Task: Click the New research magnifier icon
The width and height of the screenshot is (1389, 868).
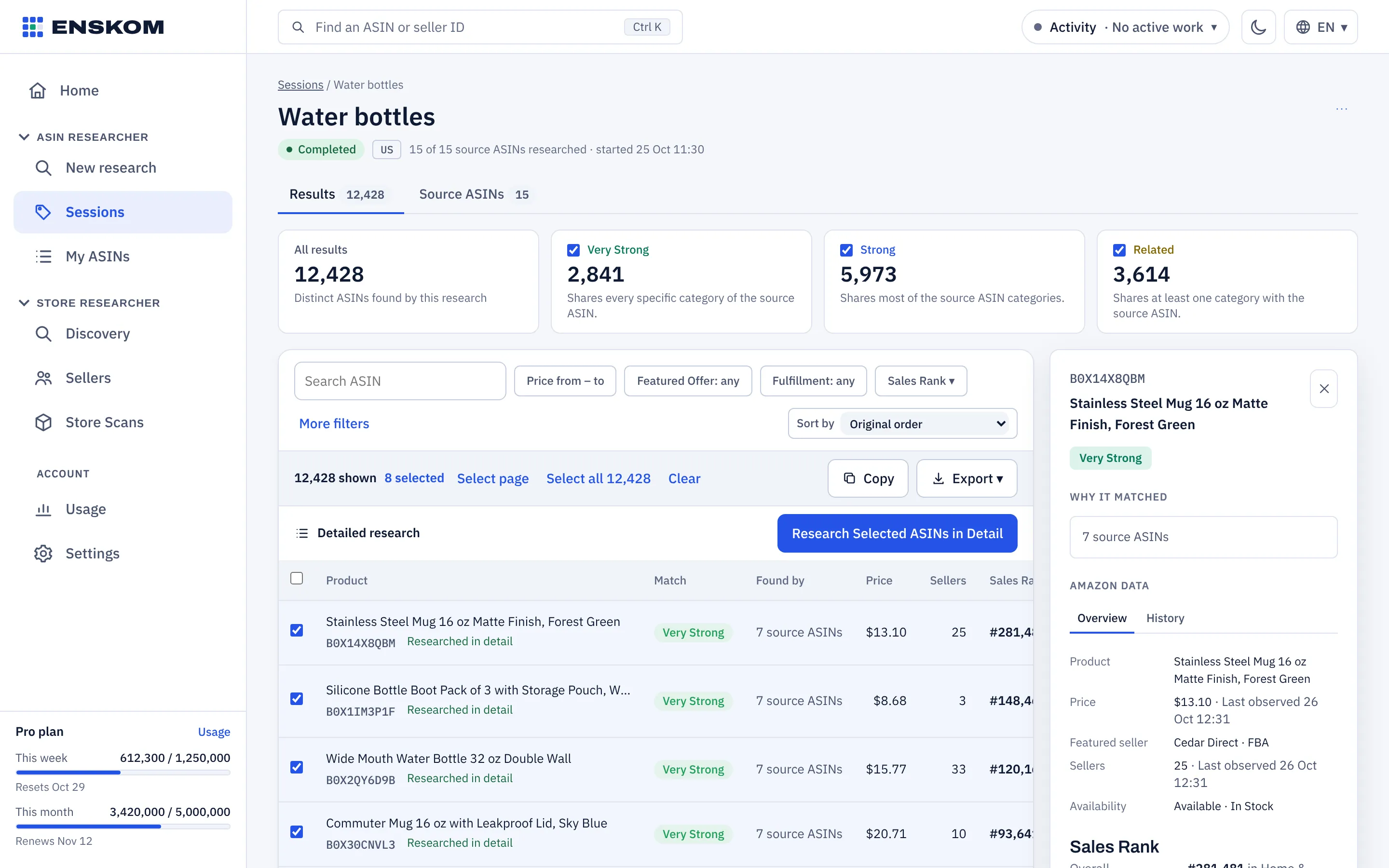Action: 43,168
